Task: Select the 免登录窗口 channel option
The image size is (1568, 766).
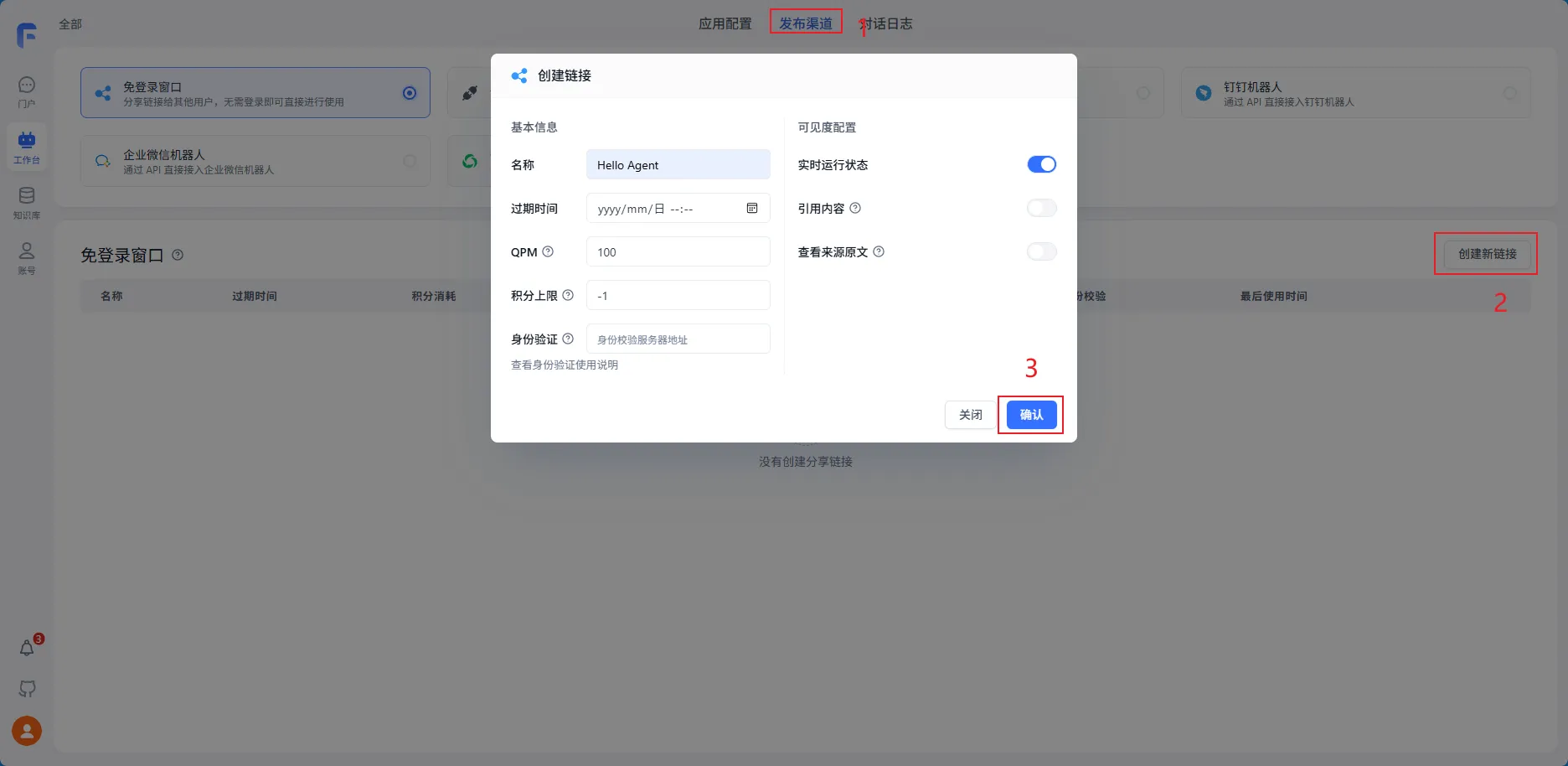Action: [255, 92]
